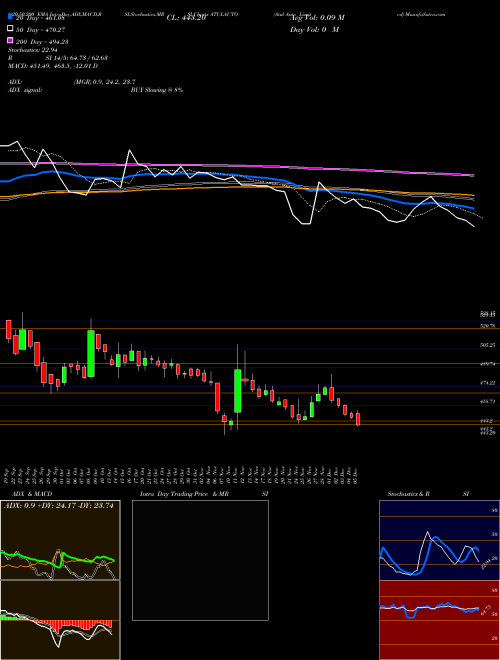Click the blue 20 Day legend swatch
The image size is (500, 660).
[x=10, y=17]
